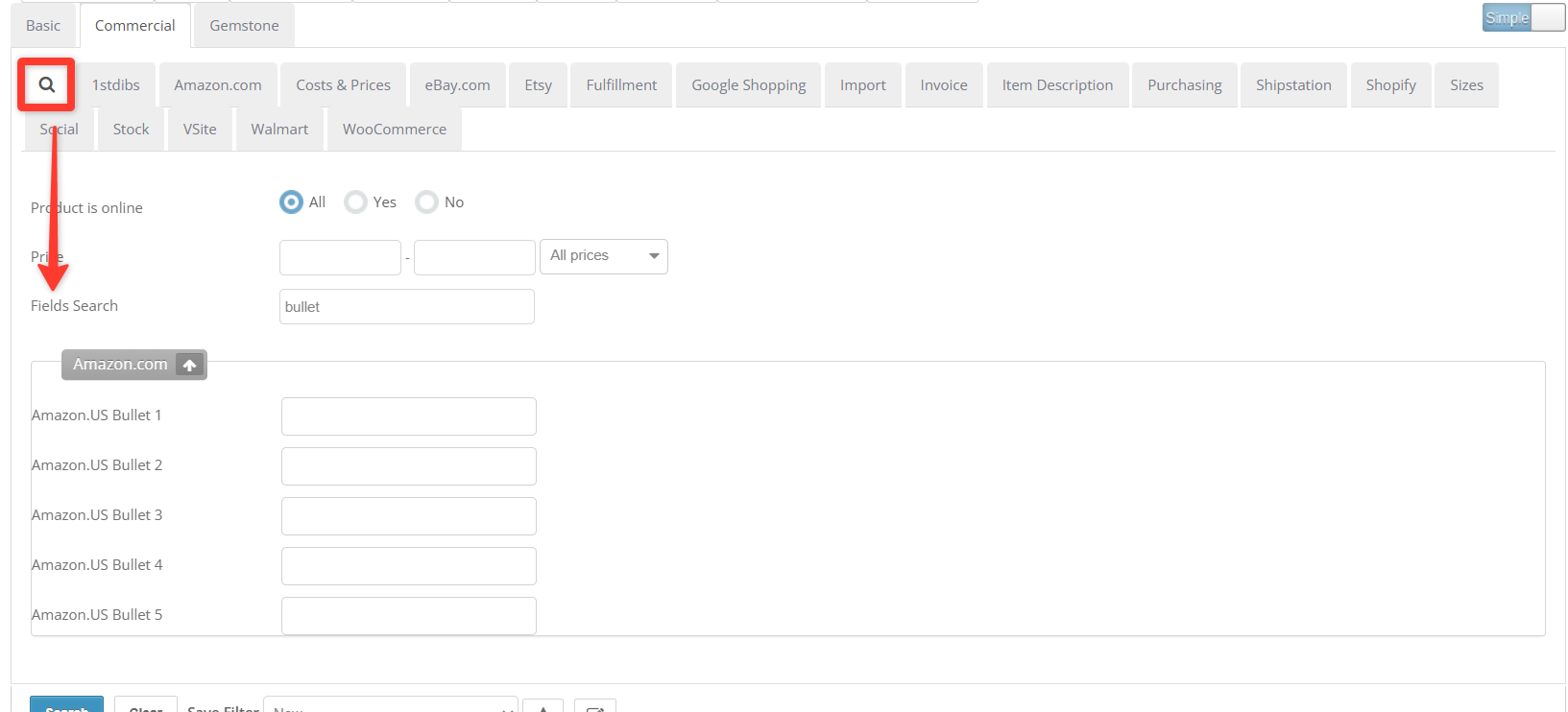Image resolution: width=1568 pixels, height=712 pixels.
Task: Open the Costs & Prices tab
Action: click(x=344, y=85)
